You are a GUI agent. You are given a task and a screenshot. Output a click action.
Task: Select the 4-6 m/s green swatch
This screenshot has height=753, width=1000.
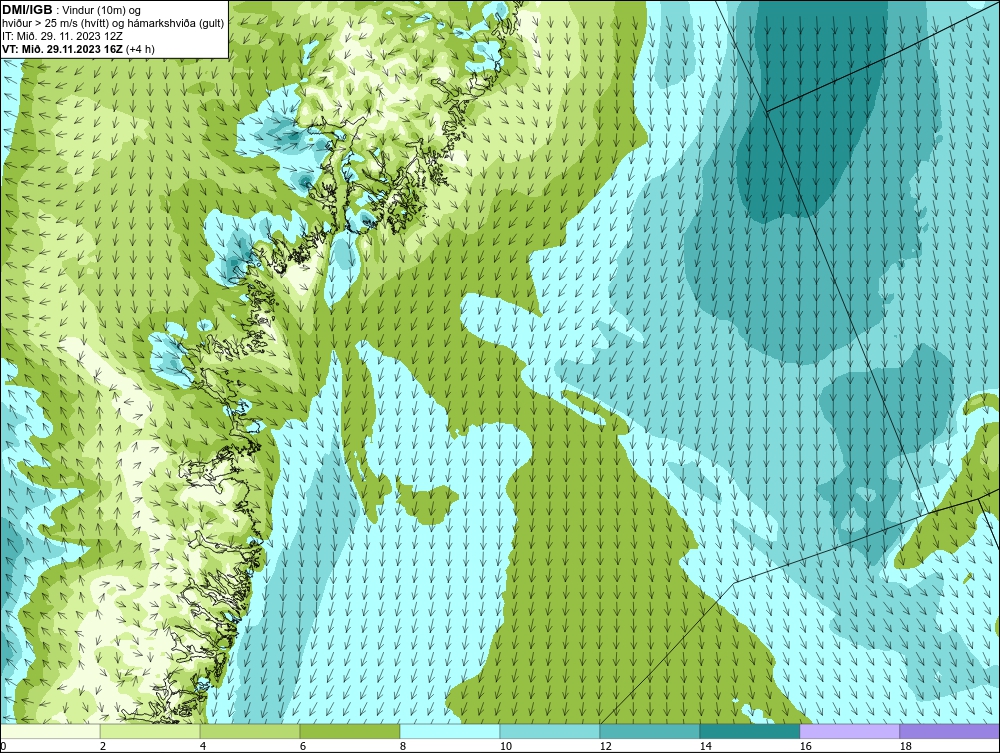pyautogui.click(x=250, y=731)
